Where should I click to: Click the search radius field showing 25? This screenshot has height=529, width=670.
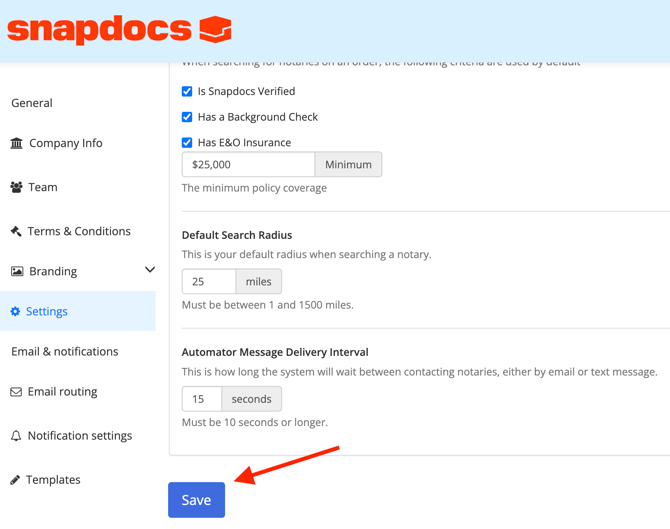[x=209, y=282]
